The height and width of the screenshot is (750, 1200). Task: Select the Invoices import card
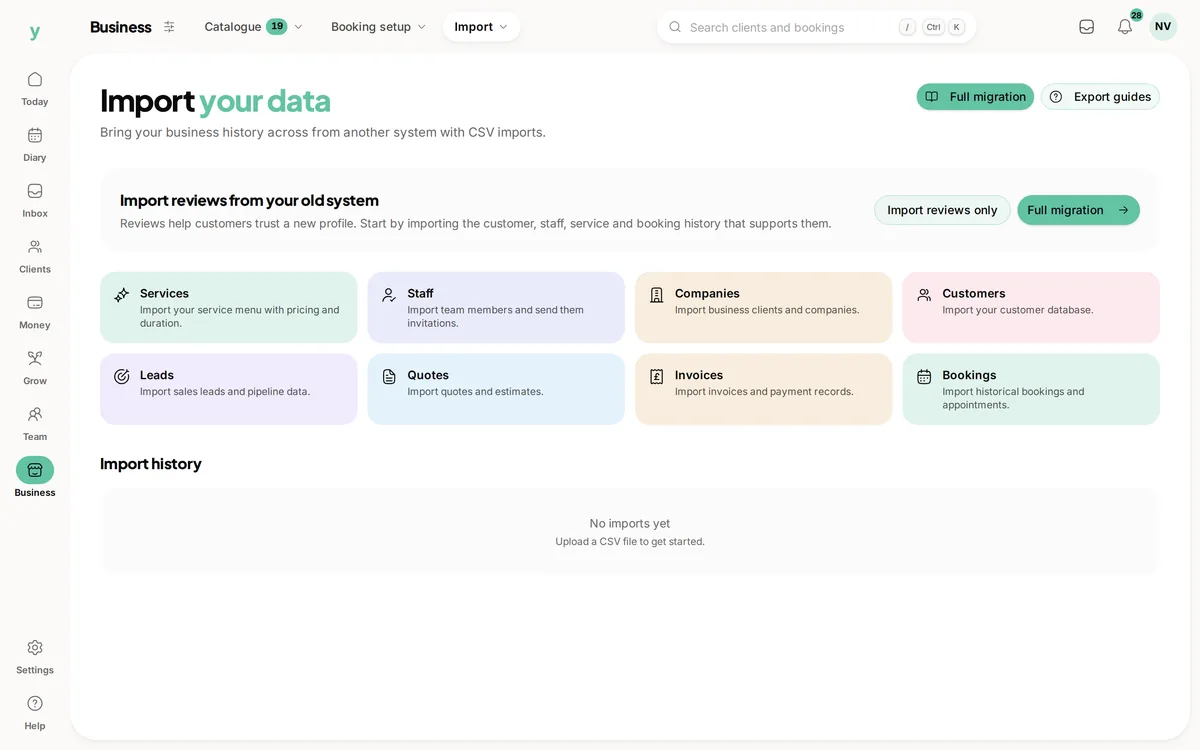[764, 389]
